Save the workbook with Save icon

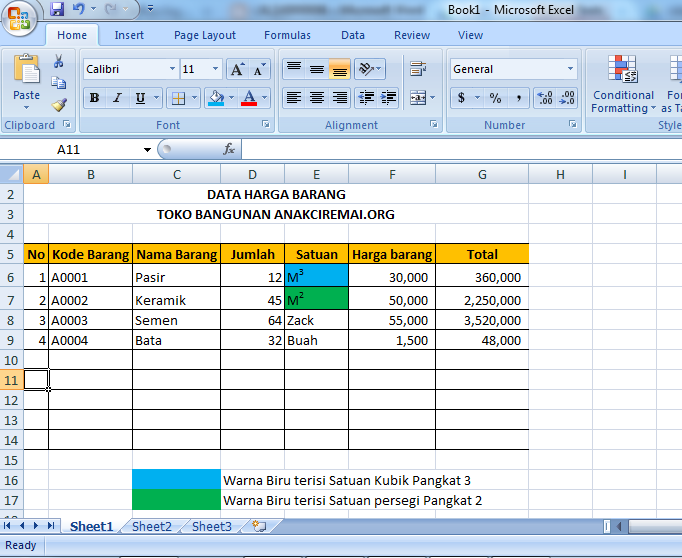[57, 9]
